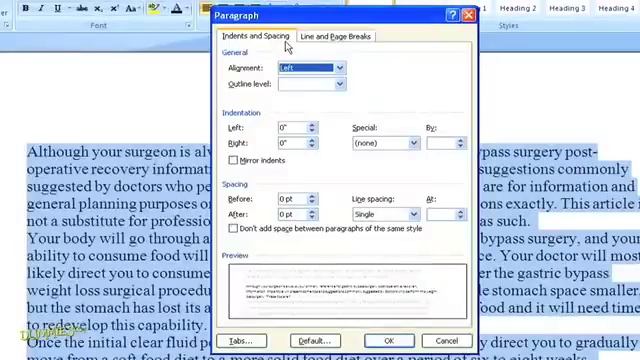Adjust After spacing spinner

[x=312, y=215]
